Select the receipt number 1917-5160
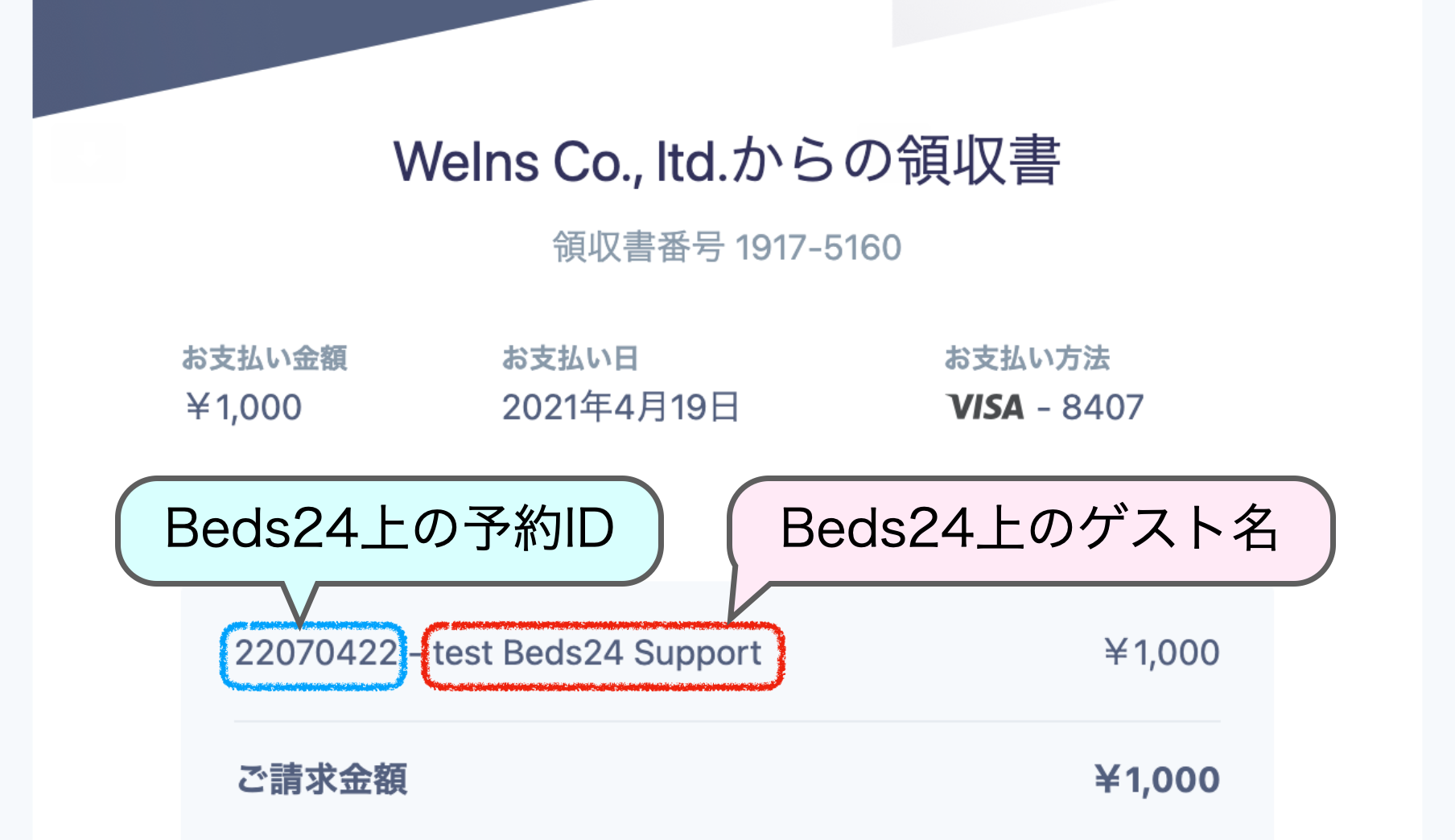 coord(818,248)
